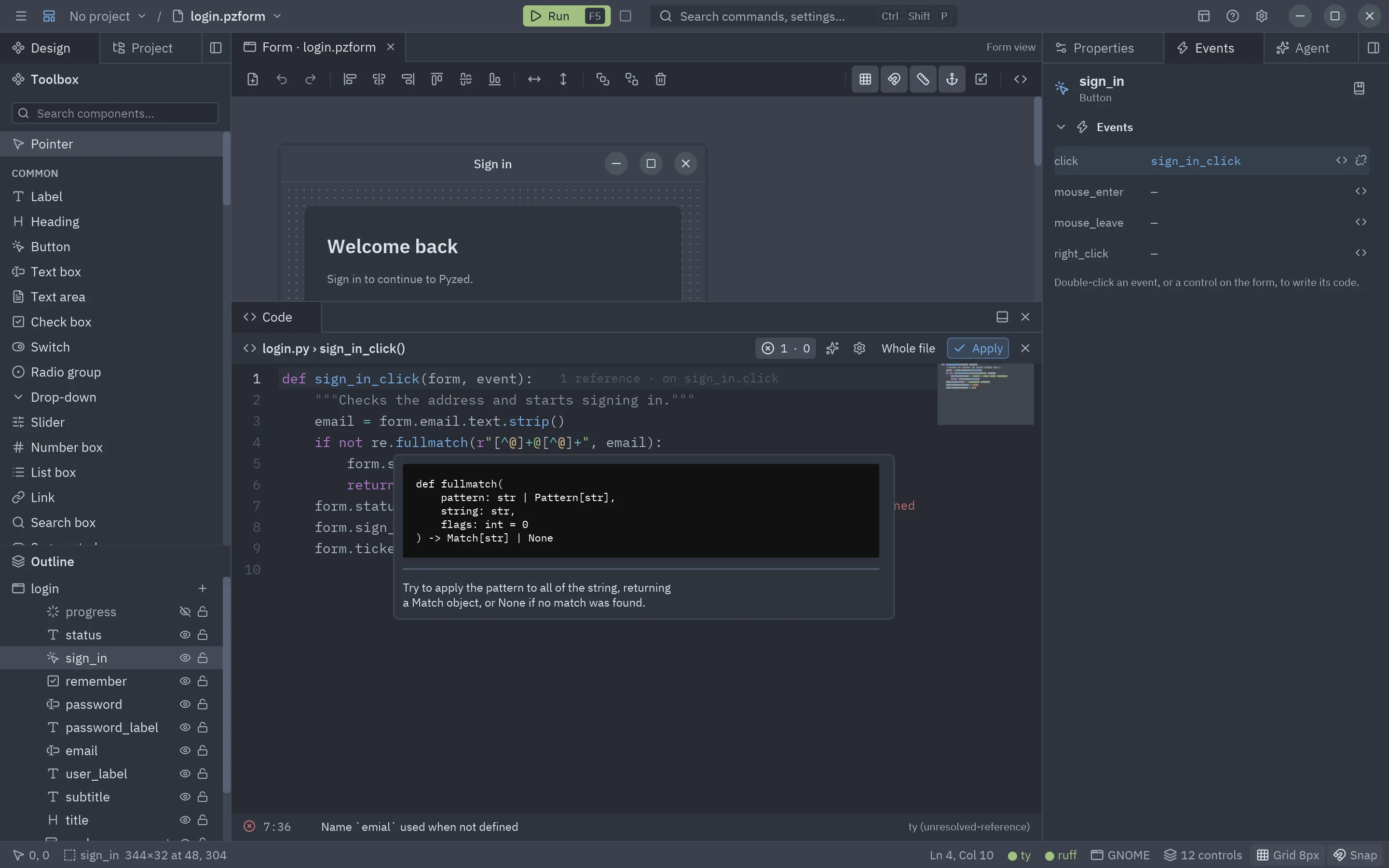The image size is (1389, 868).
Task: Toggle the grid display button
Action: [x=865, y=79]
